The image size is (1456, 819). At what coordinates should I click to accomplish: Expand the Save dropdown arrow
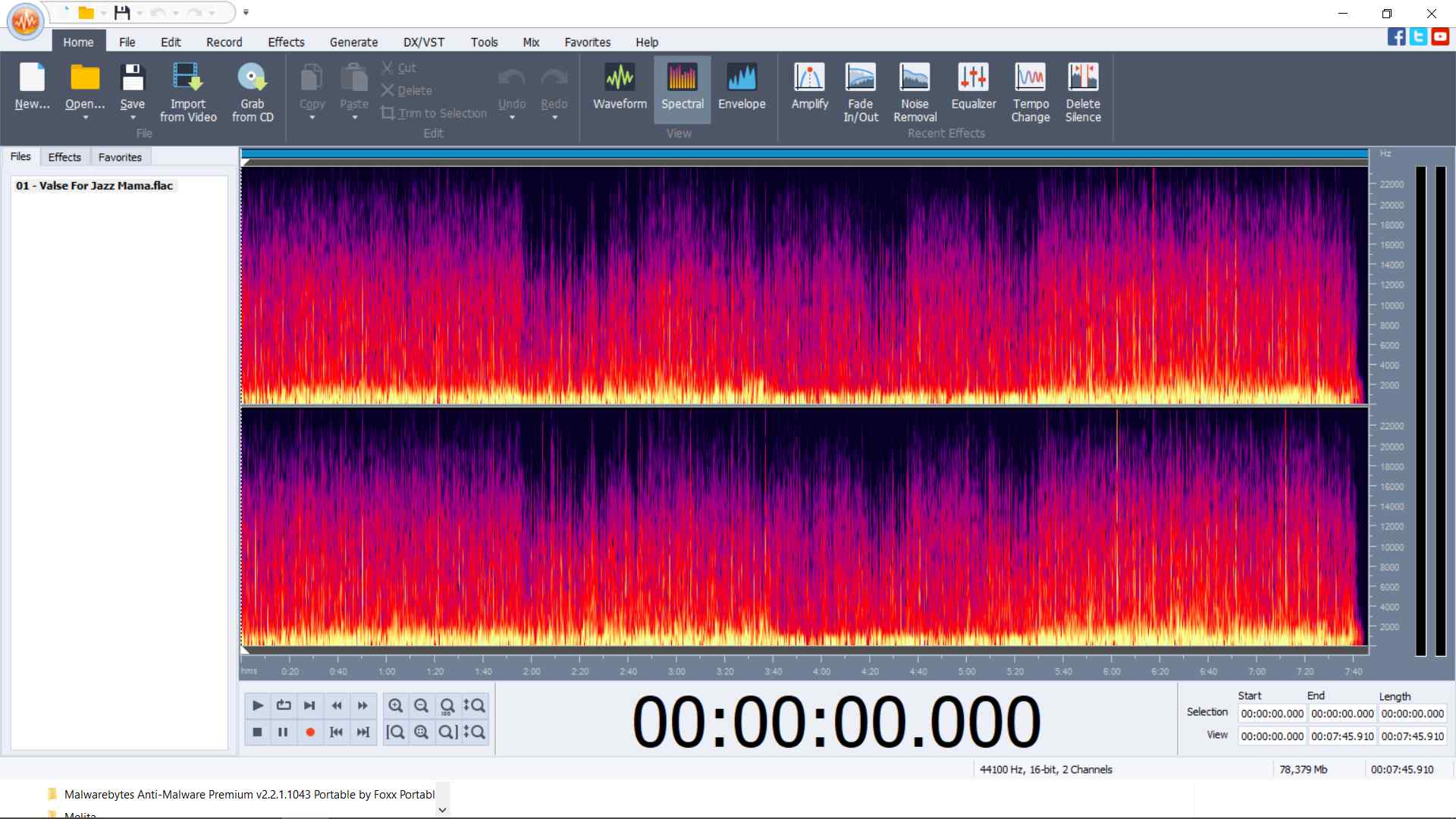pyautogui.click(x=133, y=118)
